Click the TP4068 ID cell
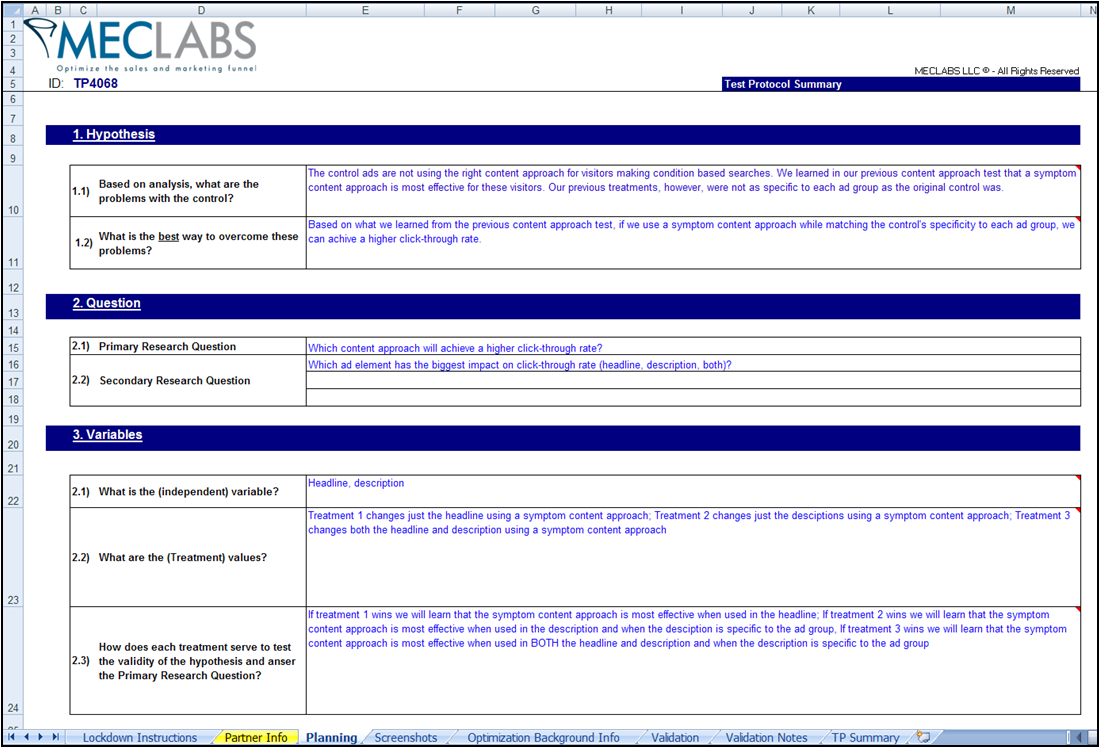Image resolution: width=1100 pixels, height=748 pixels. pos(96,84)
